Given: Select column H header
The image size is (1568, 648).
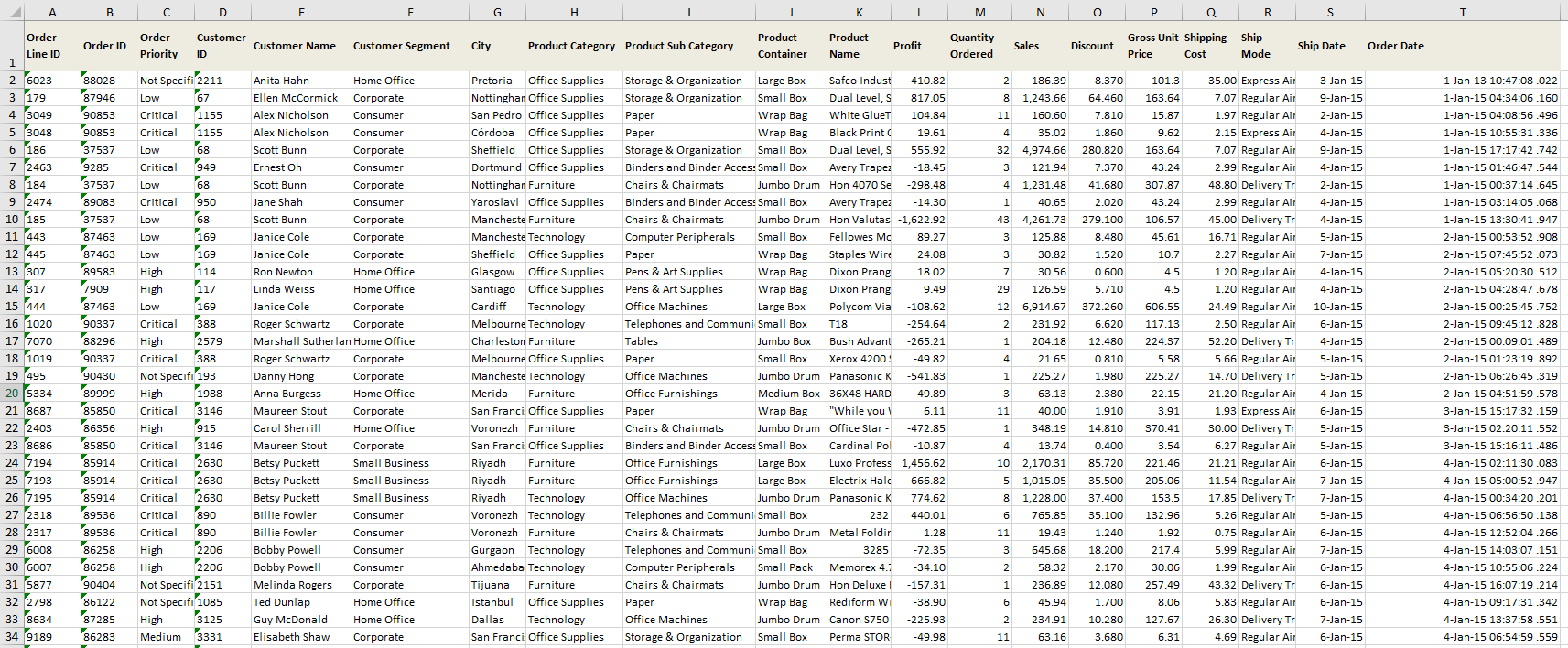Looking at the screenshot, I should 574,12.
